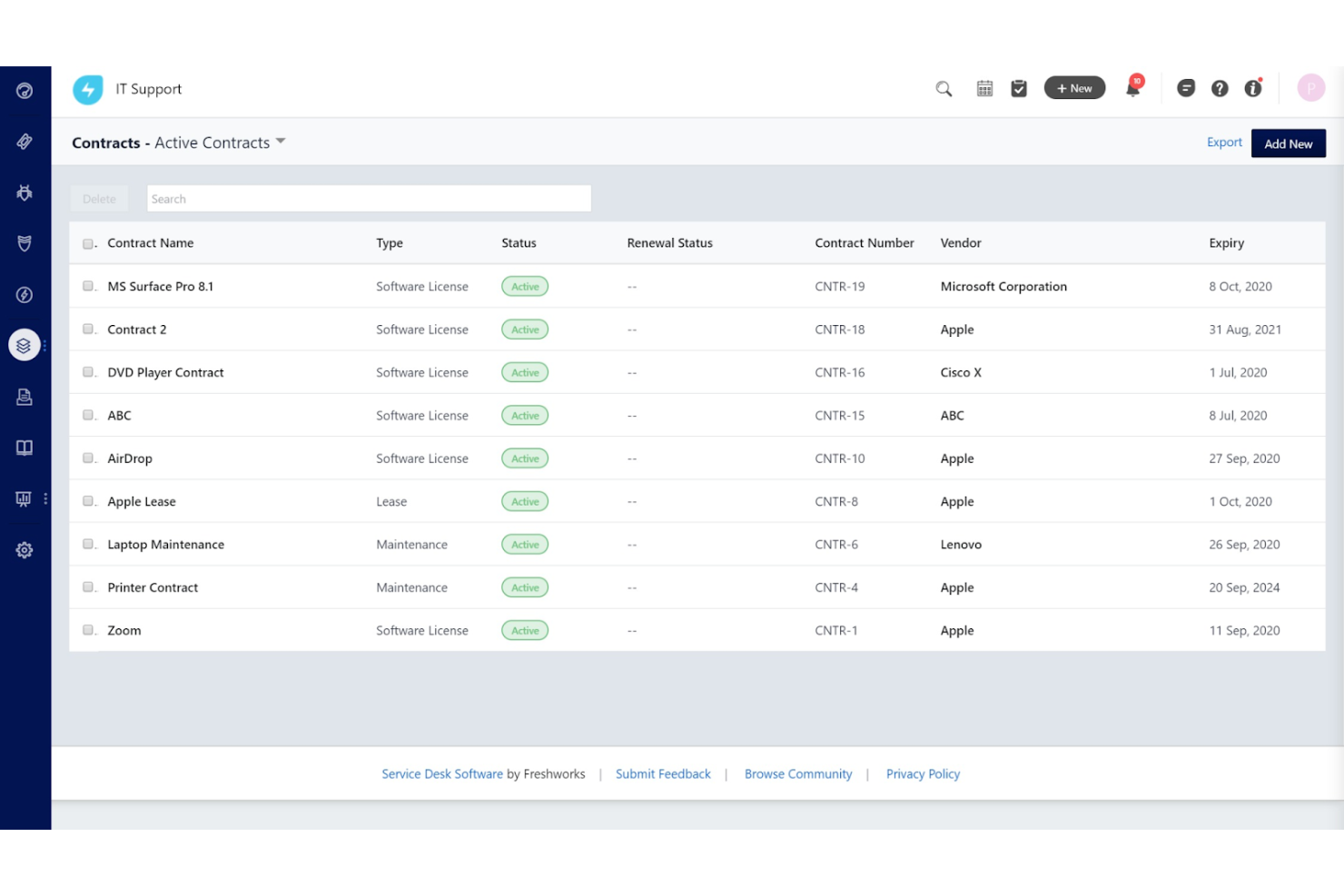This screenshot has width=1344, height=896.
Task: Open the Changes shield icon in sidebar
Action: (x=25, y=243)
